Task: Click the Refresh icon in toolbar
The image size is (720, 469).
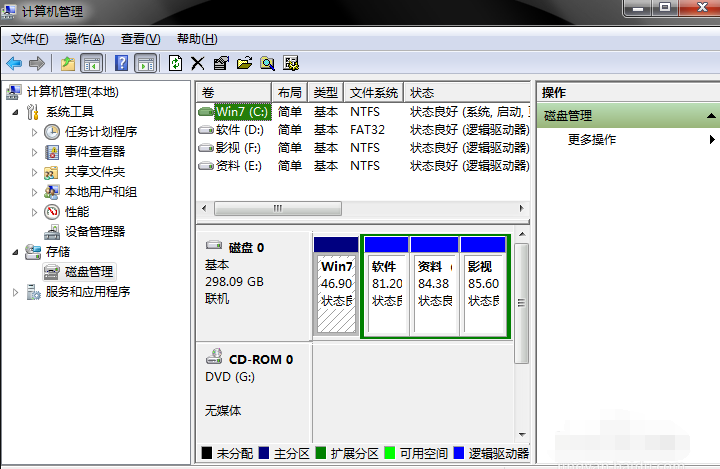Action: pos(175,63)
